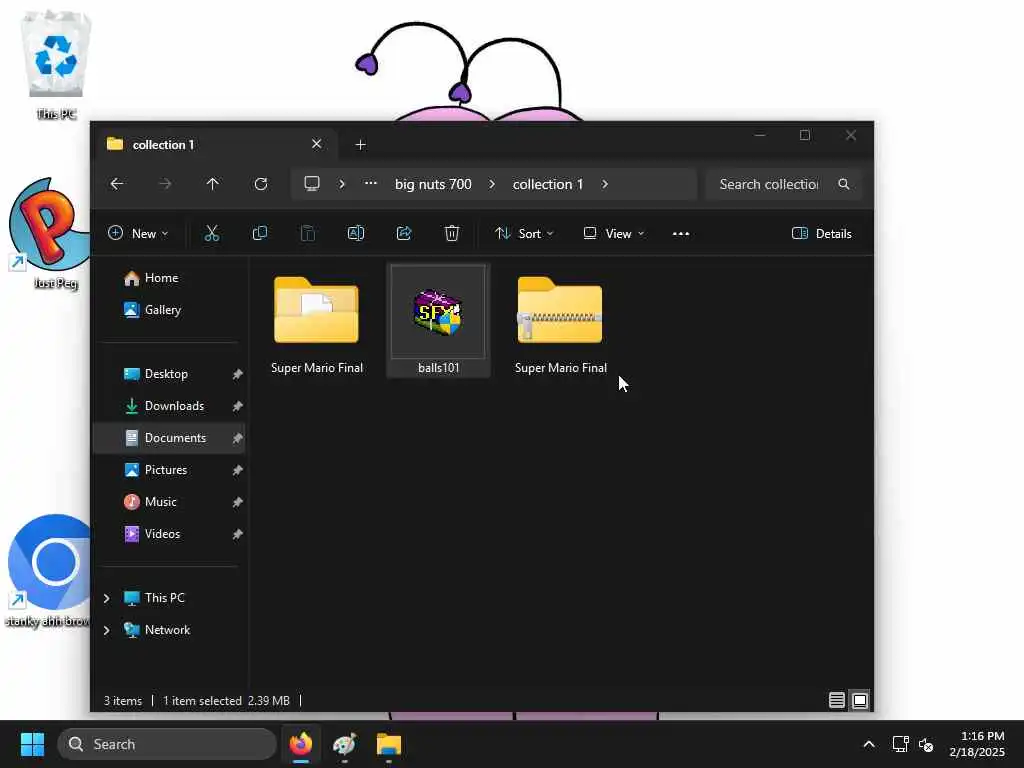Unpin Pictures using its pin icon
Viewport: 1024px width, 768px height.
coord(238,470)
